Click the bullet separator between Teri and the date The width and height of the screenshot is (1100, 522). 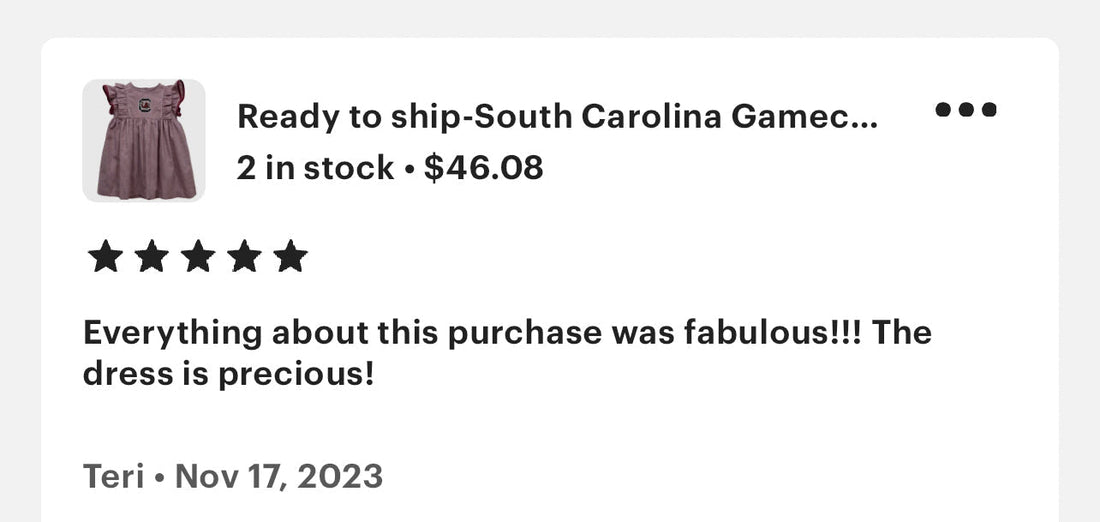[x=159, y=478]
